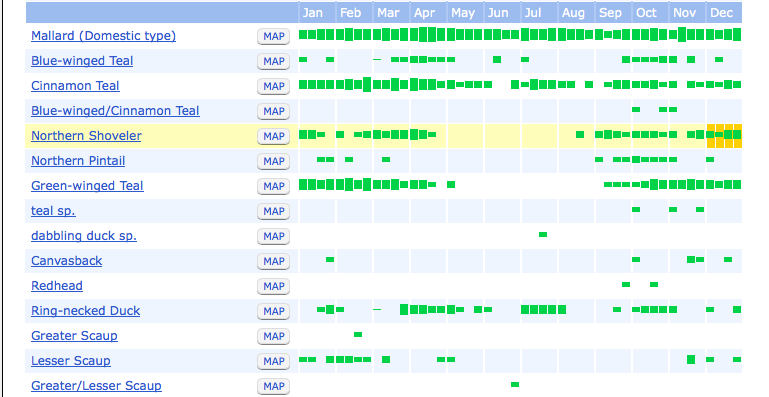Open the Redhead MAP button
The height and width of the screenshot is (397, 769).
tap(274, 287)
